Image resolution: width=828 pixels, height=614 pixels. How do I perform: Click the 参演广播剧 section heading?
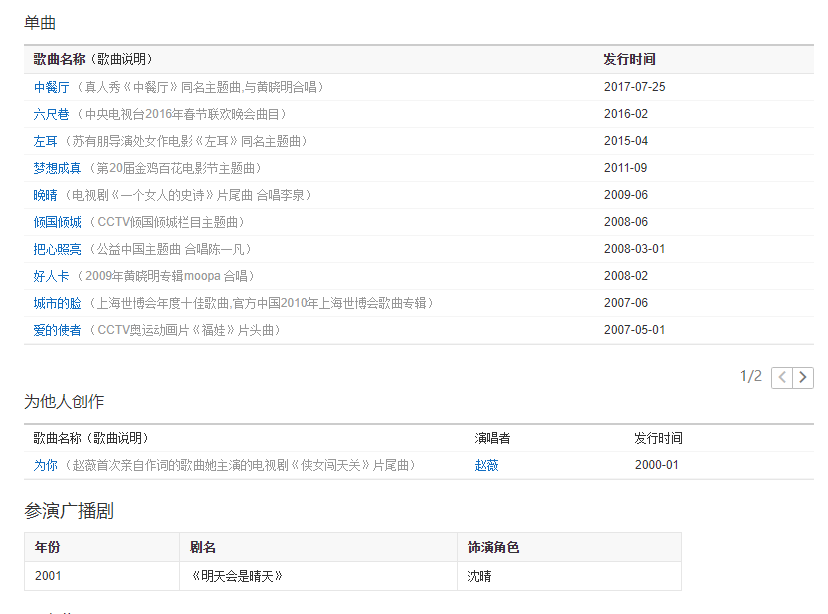[x=69, y=511]
